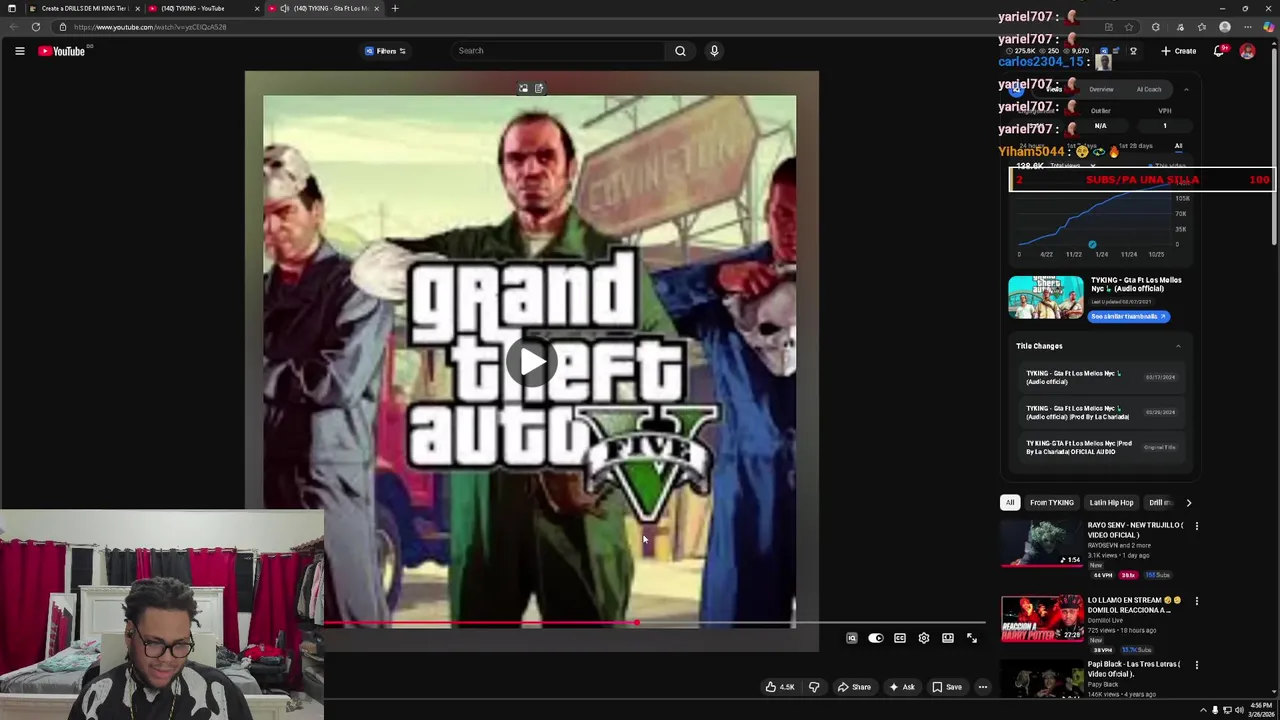Click the second note icon above video
This screenshot has height=720, width=1280.
(x=539, y=88)
